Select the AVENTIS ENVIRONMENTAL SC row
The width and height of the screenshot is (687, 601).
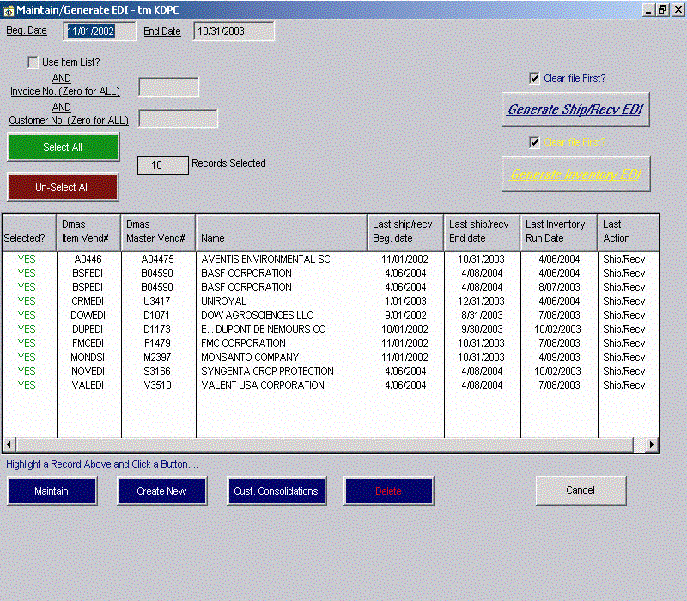point(331,259)
